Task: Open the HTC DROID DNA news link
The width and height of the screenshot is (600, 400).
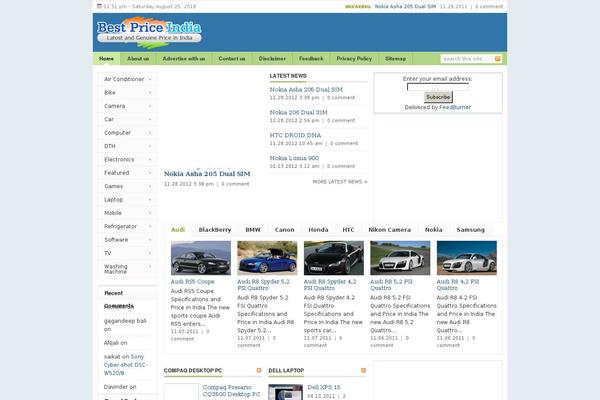Action: [295, 135]
